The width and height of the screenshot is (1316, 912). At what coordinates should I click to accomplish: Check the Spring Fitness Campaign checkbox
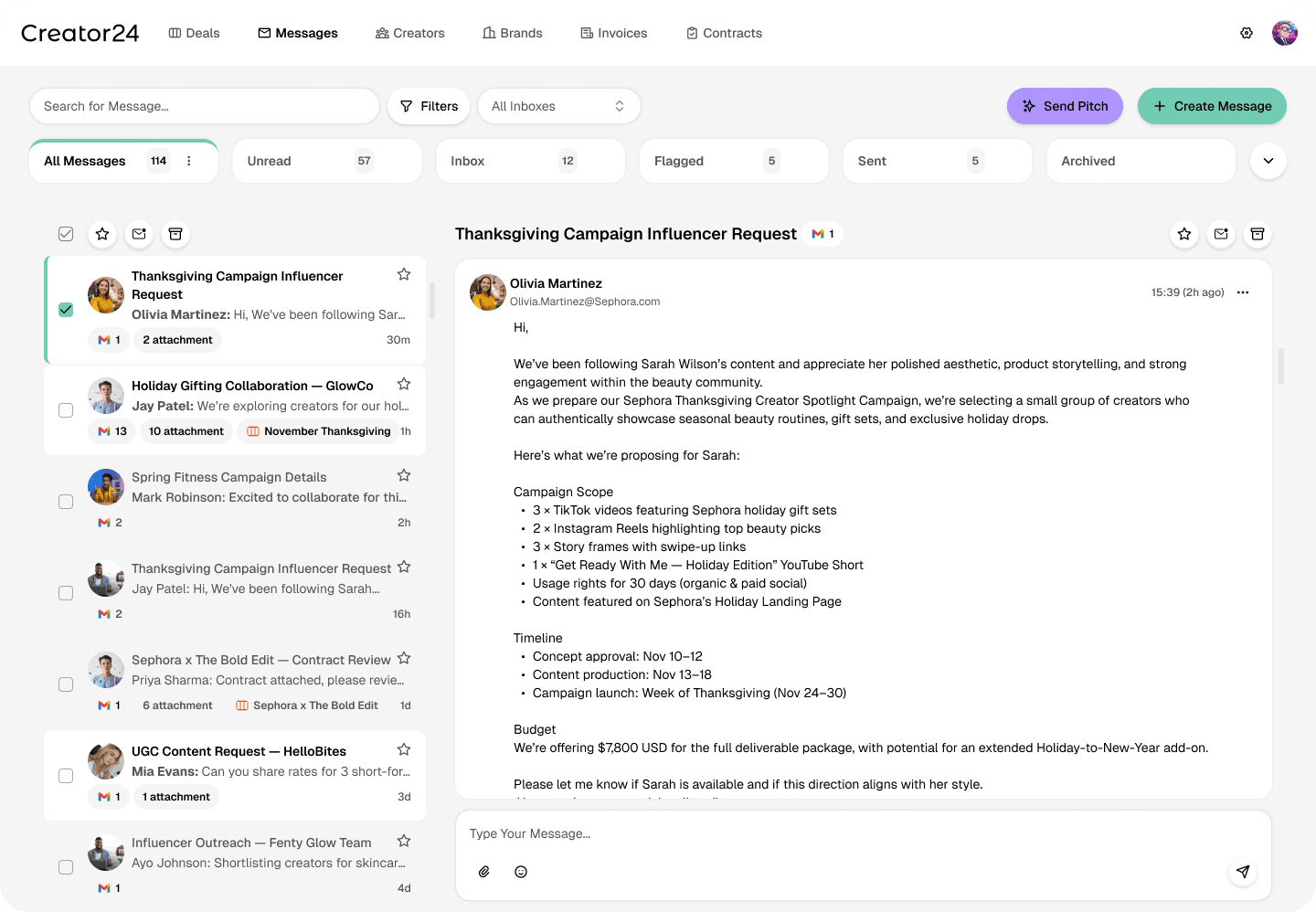click(66, 502)
